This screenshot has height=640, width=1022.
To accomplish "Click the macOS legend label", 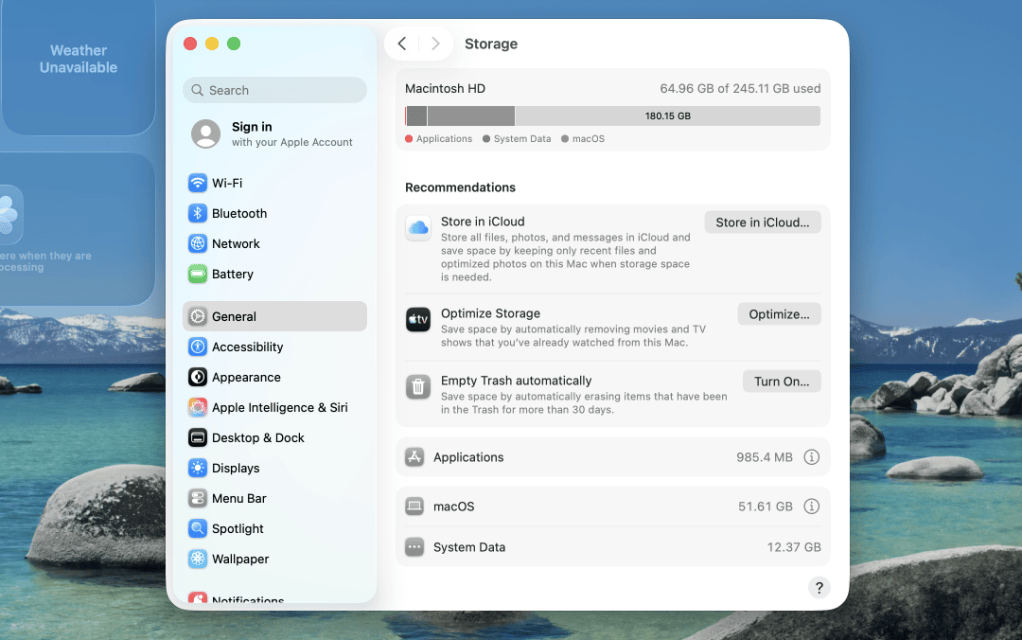I will click(589, 139).
